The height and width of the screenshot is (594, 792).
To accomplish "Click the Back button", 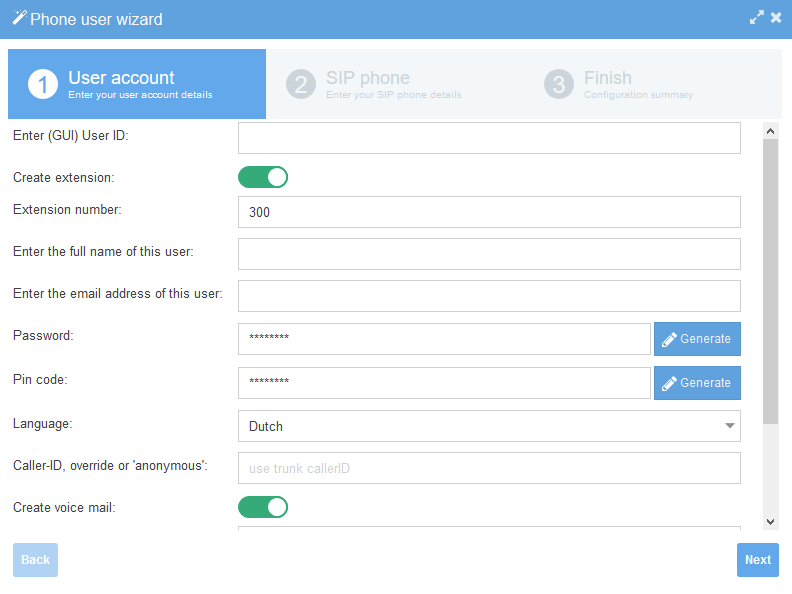I will (x=35, y=560).
